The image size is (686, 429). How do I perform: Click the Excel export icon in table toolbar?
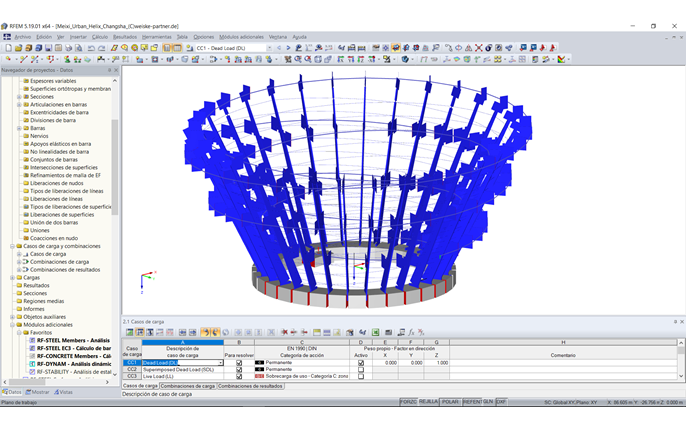(x=375, y=333)
